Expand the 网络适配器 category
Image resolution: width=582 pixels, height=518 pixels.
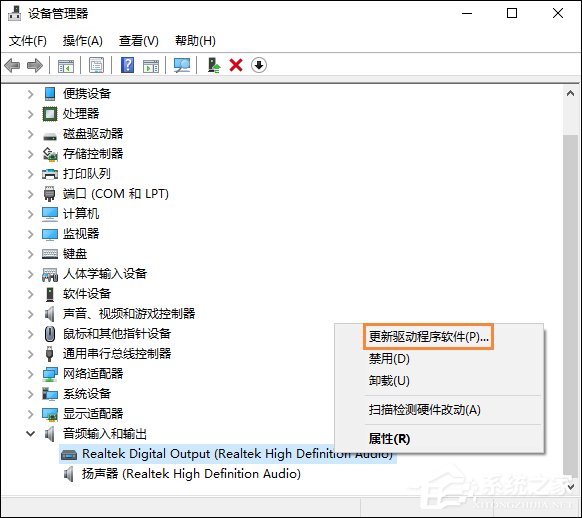click(30, 374)
